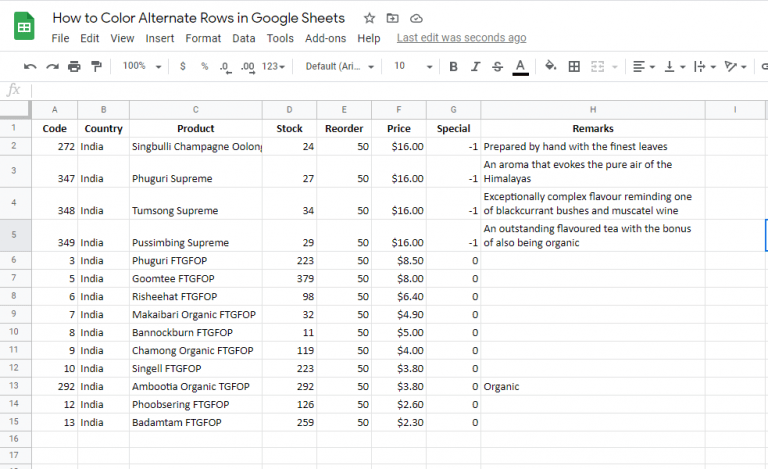Open the Add-ons menu

[325, 38]
